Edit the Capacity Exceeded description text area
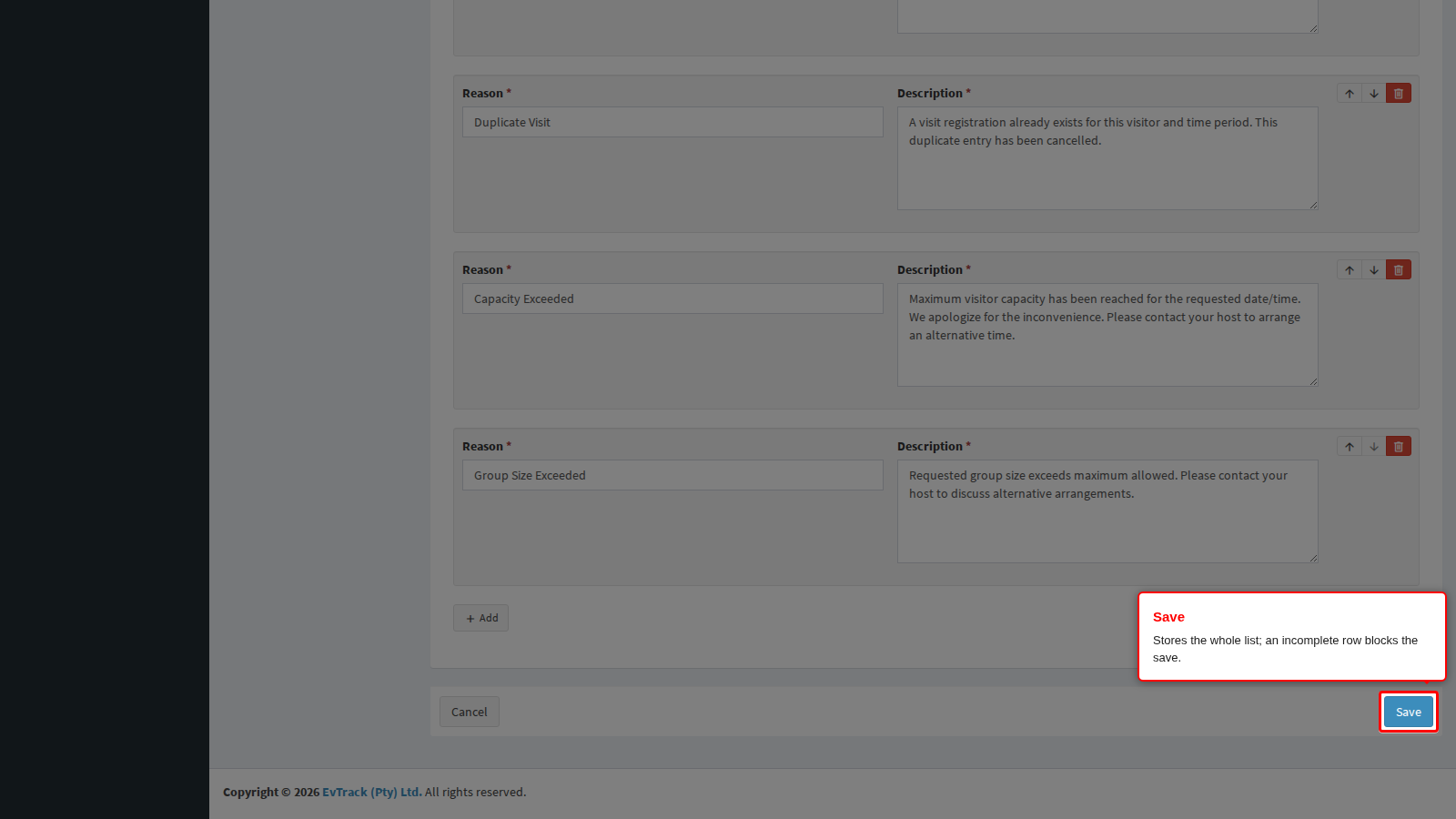 1107,335
